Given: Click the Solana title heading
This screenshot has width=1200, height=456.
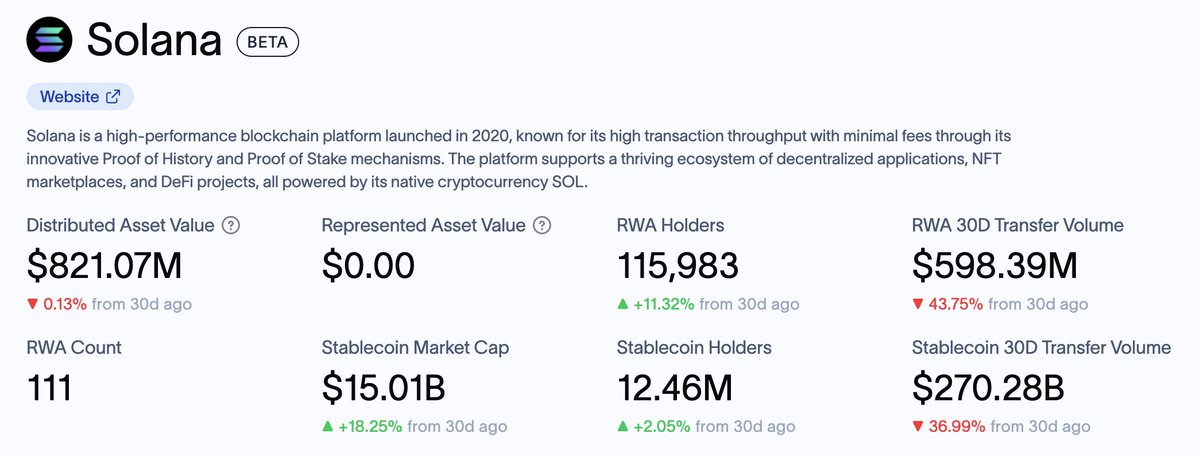Looking at the screenshot, I should pos(153,41).
